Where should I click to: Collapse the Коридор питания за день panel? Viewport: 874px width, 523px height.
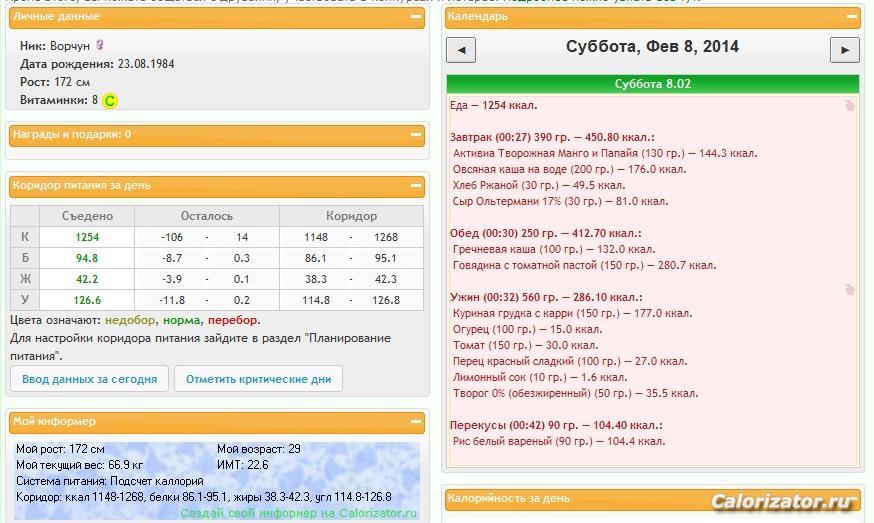tap(416, 185)
